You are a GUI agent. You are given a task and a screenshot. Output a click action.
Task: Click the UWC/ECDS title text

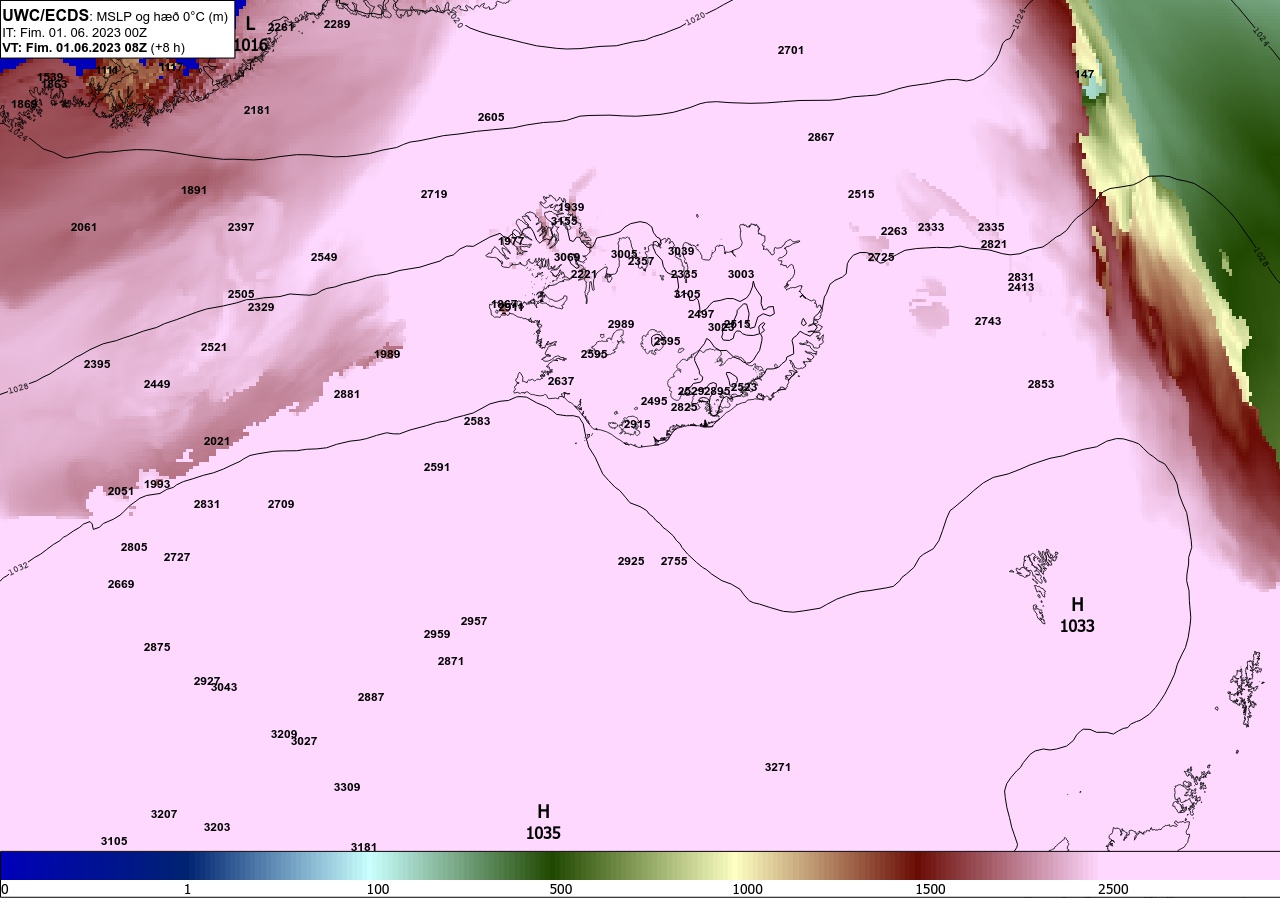click(46, 16)
